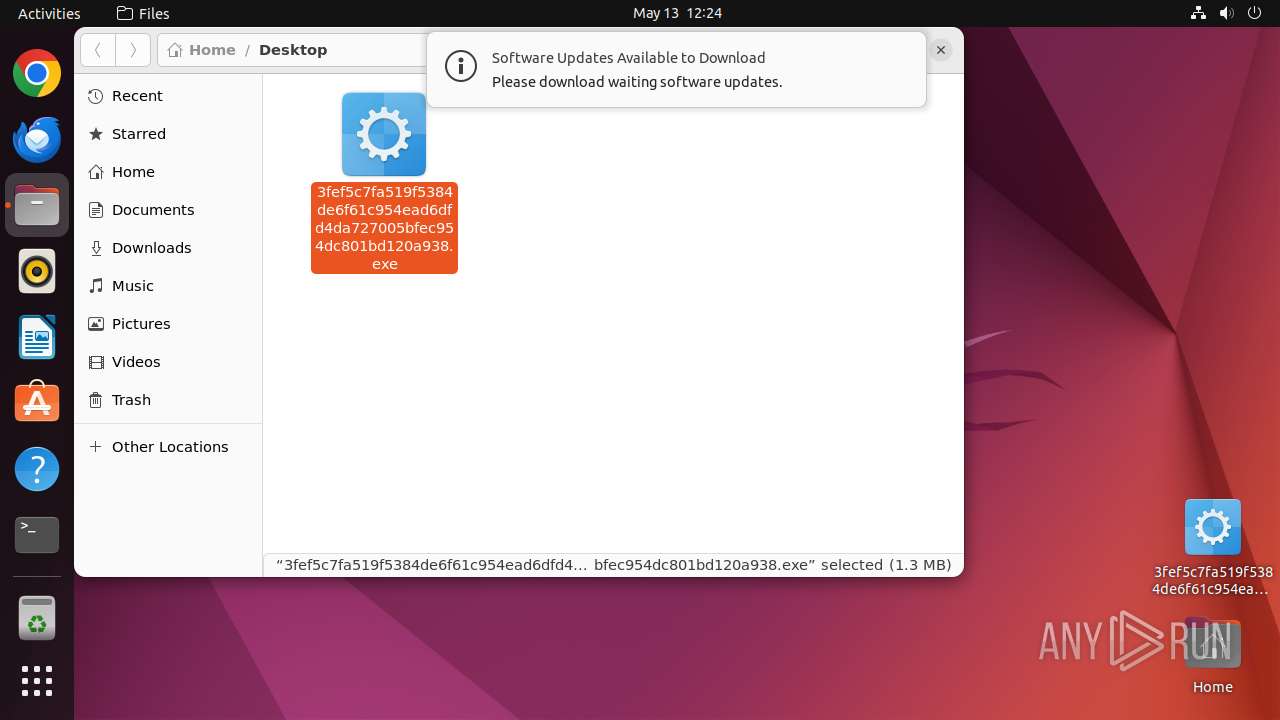Open Downloads folder in sidebar

pyautogui.click(x=168, y=248)
